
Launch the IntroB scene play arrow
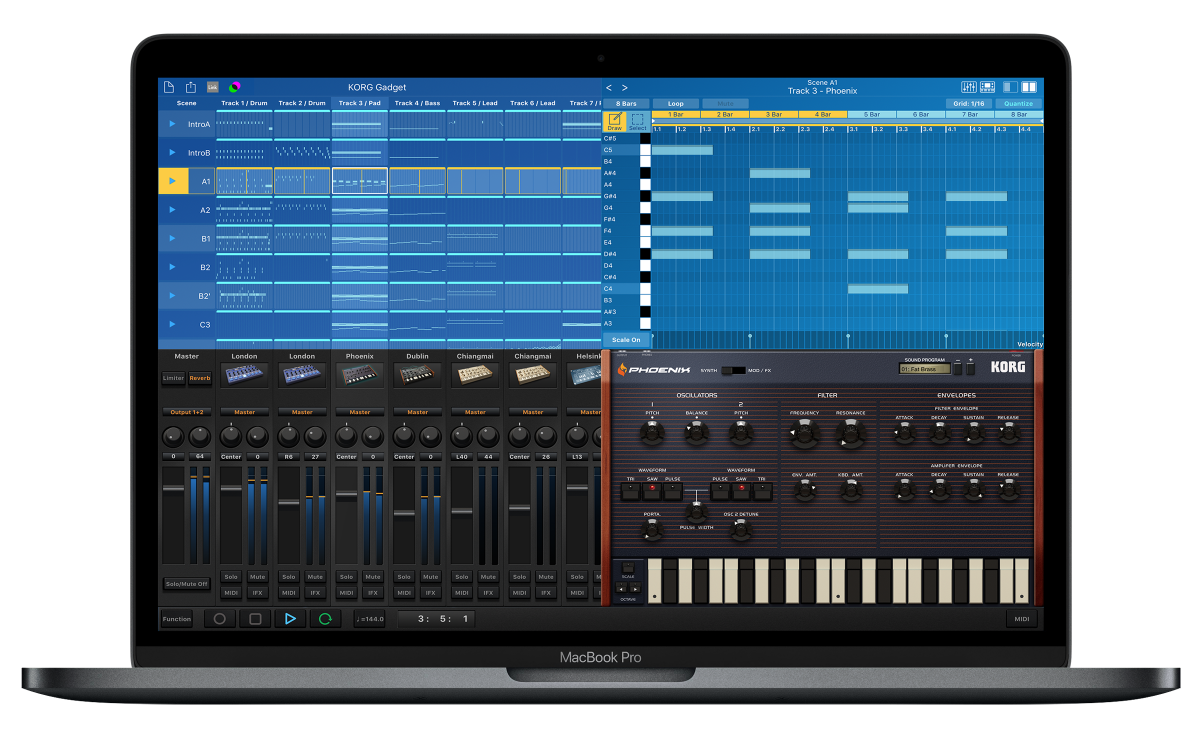(x=172, y=153)
